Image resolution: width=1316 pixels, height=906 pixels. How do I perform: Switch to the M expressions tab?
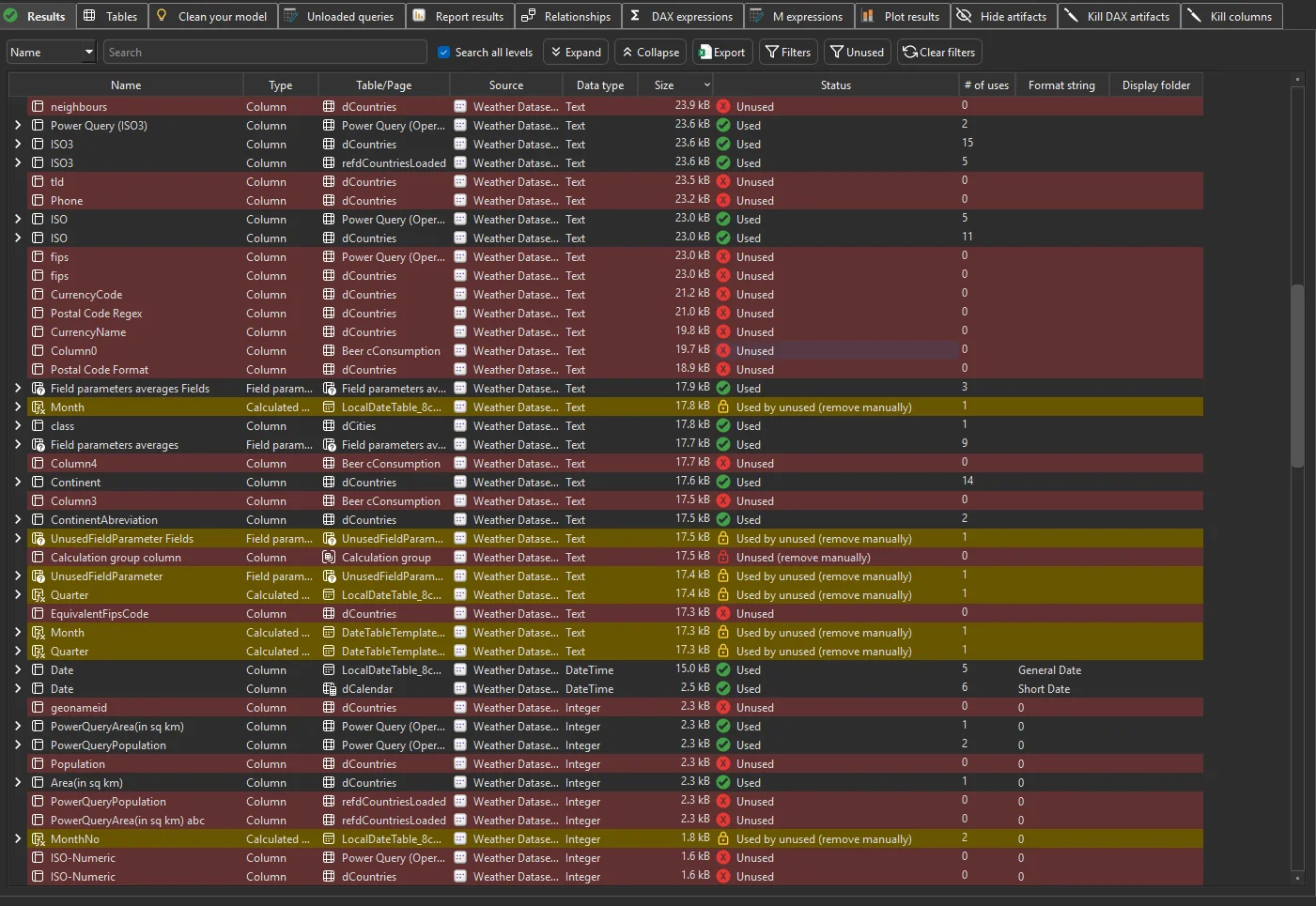pos(799,16)
